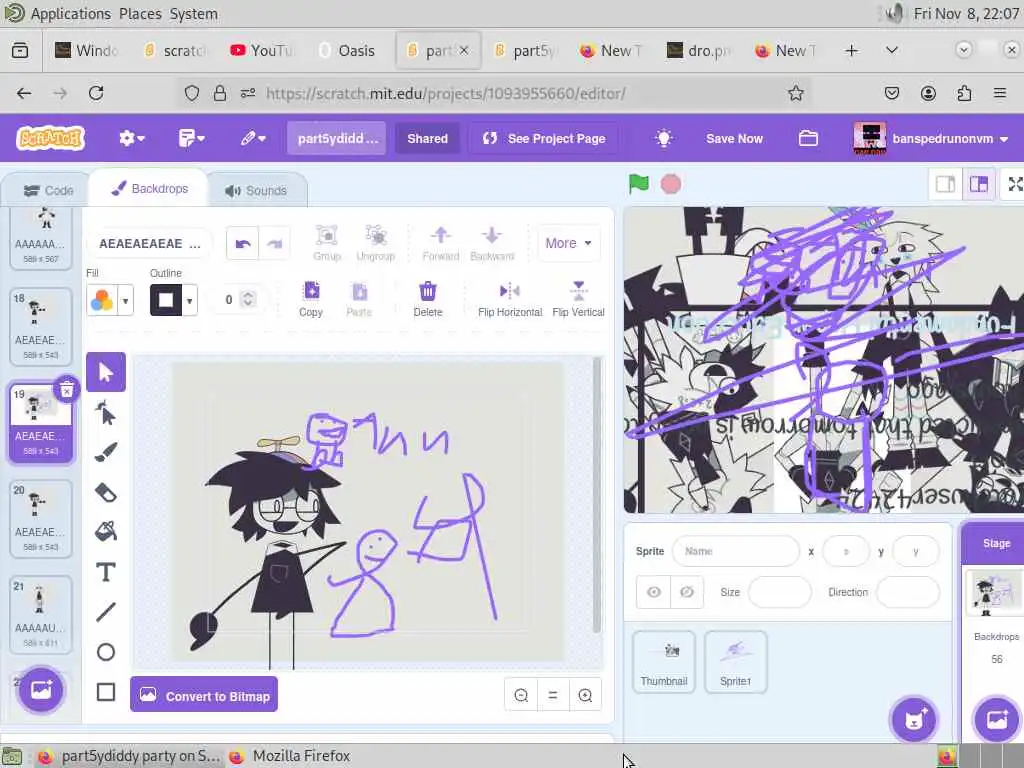The image size is (1024, 768).
Task: Click See Project Page
Action: (x=545, y=138)
